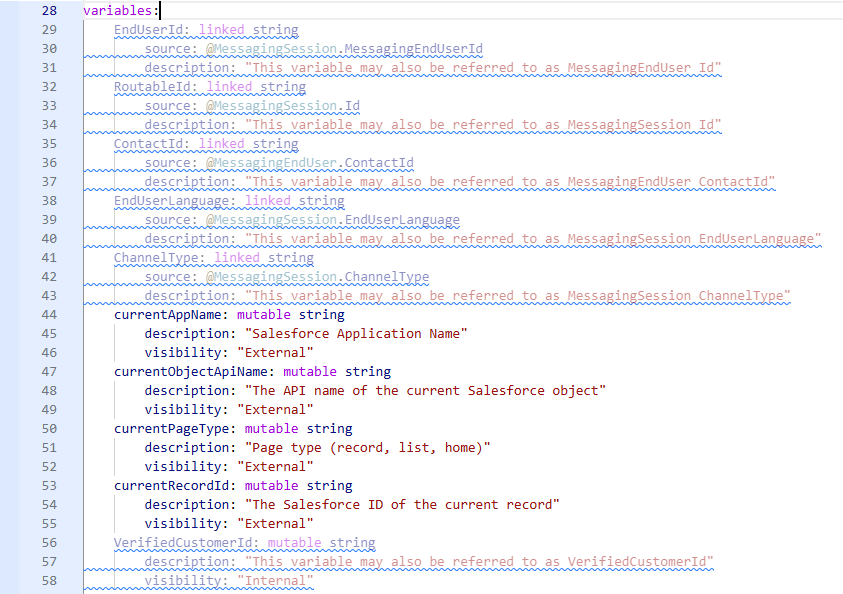Select the @MessagingSession.MessagingEndUserId source reference

[344, 49]
